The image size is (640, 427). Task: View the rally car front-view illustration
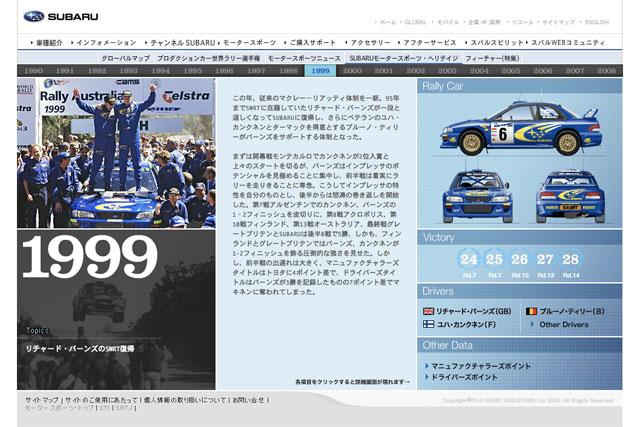click(468, 196)
